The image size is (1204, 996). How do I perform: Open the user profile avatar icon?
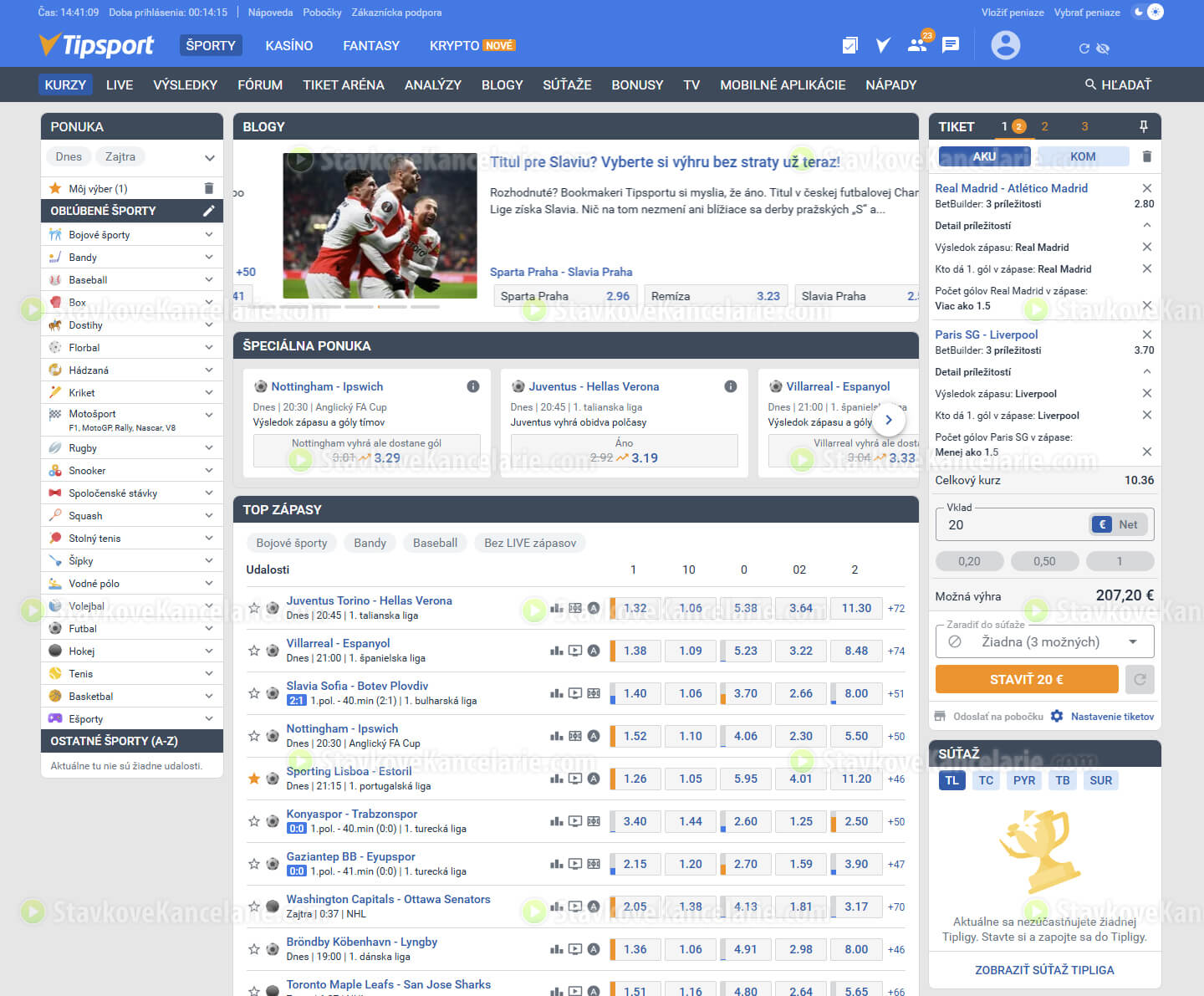[1005, 45]
